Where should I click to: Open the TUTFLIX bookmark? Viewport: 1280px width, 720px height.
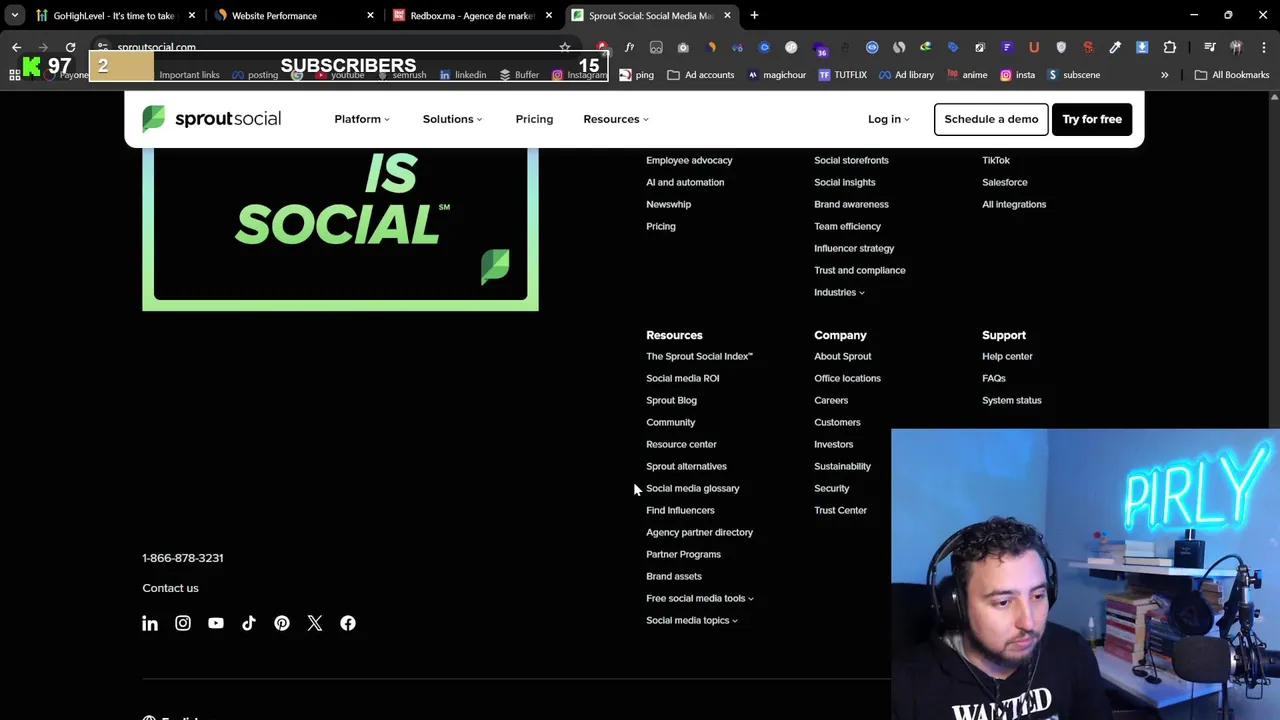point(843,75)
